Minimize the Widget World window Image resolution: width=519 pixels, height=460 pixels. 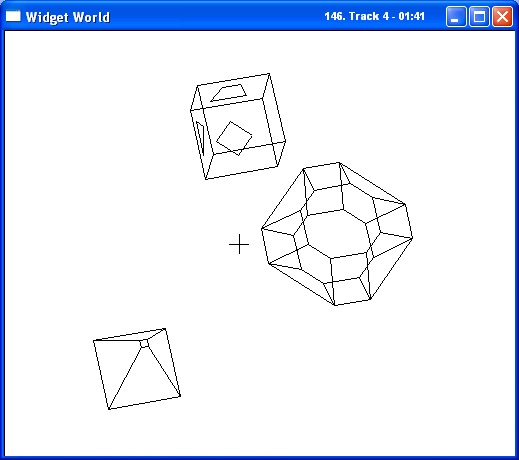(456, 16)
